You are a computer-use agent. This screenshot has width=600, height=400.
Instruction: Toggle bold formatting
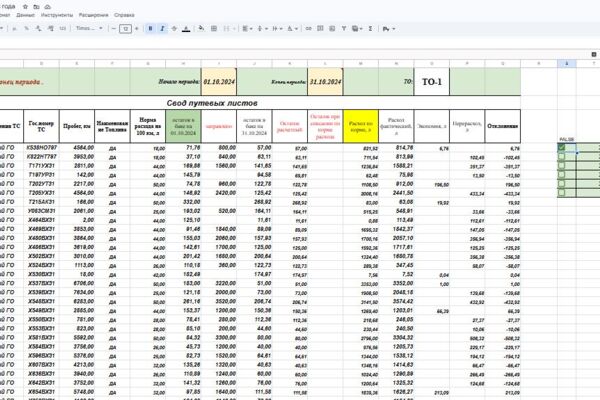coord(150,29)
